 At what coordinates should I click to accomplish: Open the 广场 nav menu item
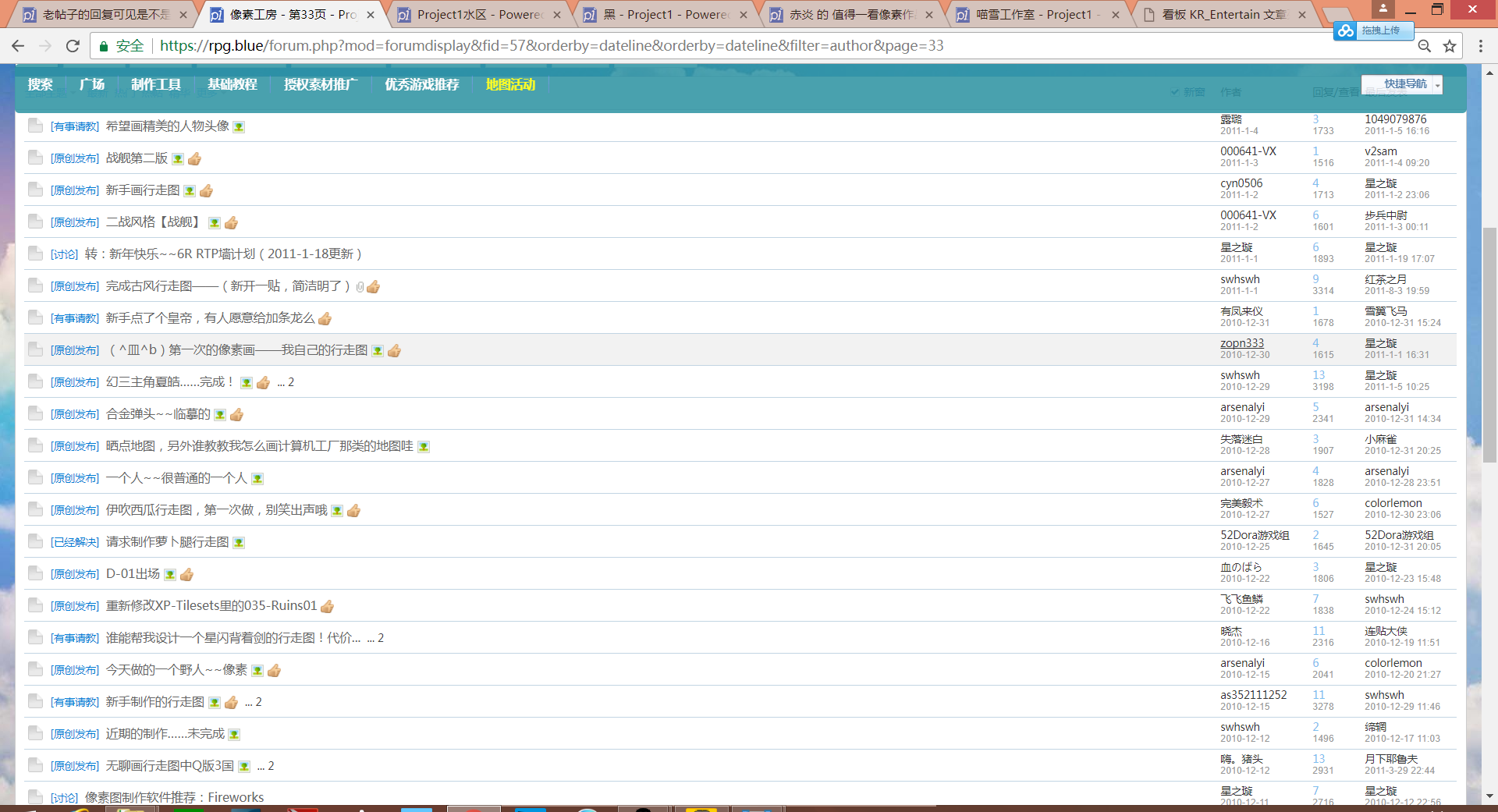coord(92,84)
